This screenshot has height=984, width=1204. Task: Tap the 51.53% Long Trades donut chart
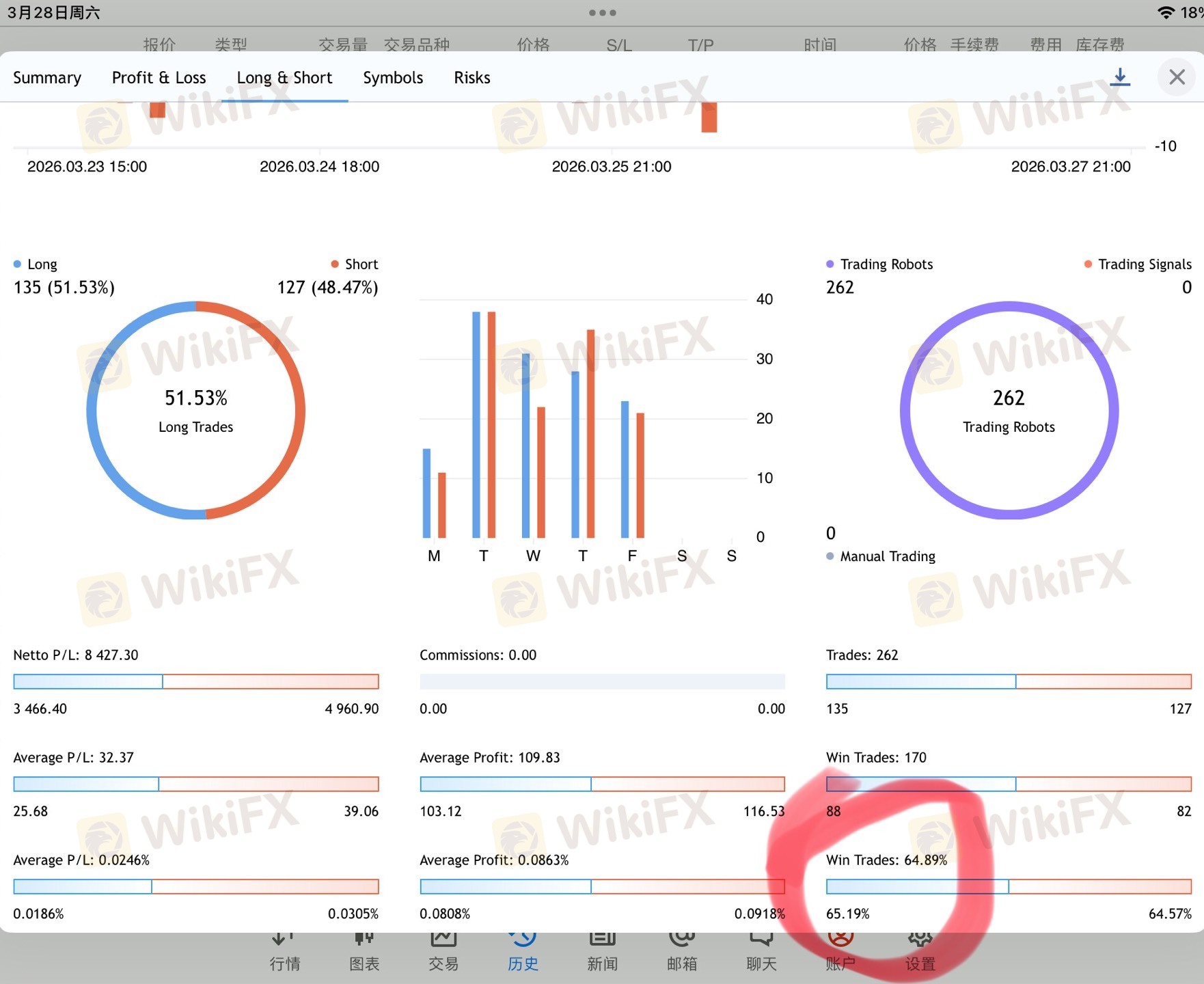pyautogui.click(x=195, y=410)
